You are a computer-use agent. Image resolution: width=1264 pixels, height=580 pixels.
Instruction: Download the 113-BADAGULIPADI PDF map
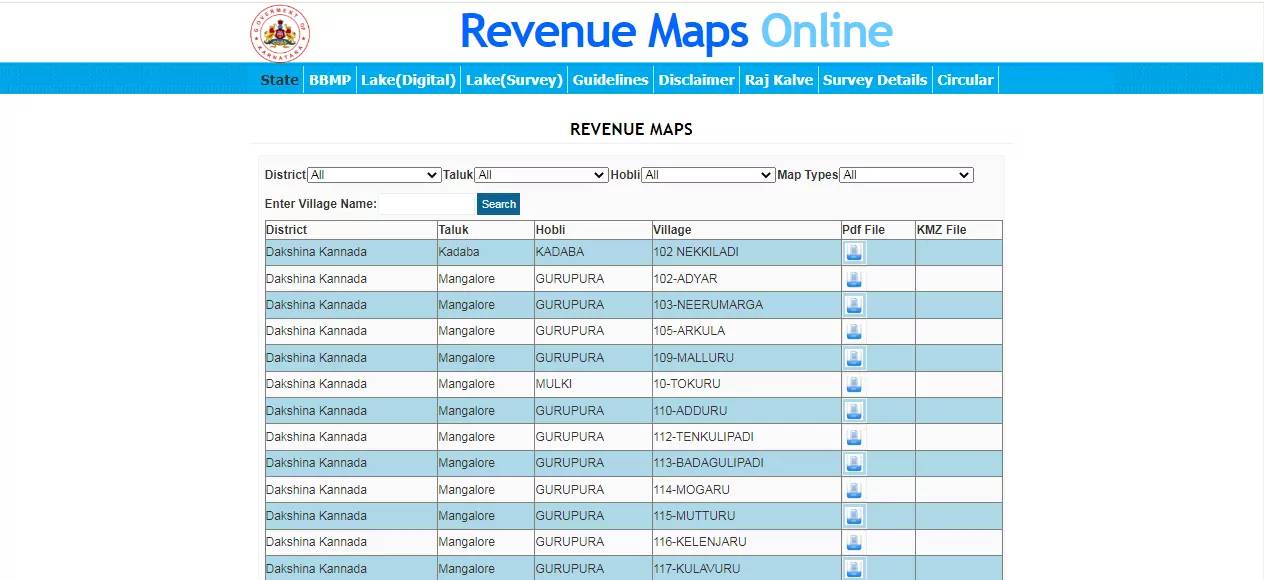854,463
